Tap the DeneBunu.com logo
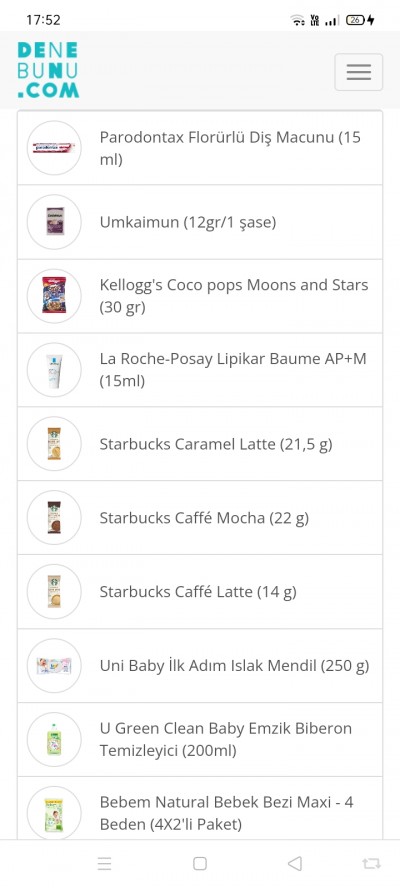The height and width of the screenshot is (888, 400). tap(48, 70)
